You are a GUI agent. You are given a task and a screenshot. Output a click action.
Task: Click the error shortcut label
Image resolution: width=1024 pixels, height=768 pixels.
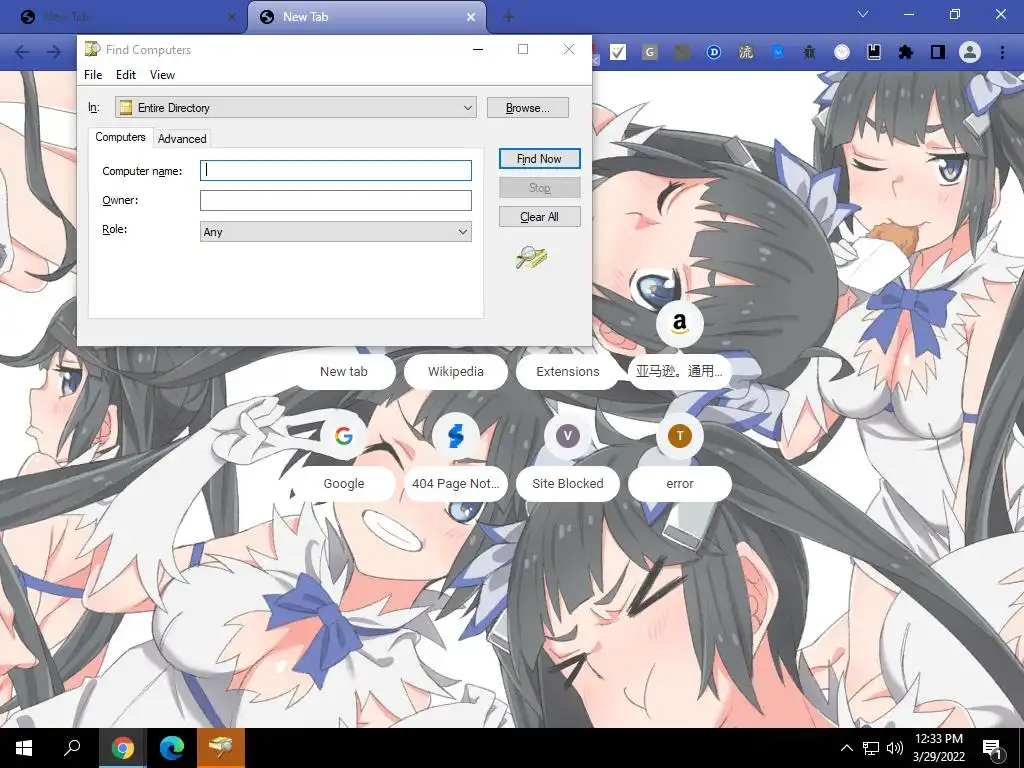coord(679,484)
